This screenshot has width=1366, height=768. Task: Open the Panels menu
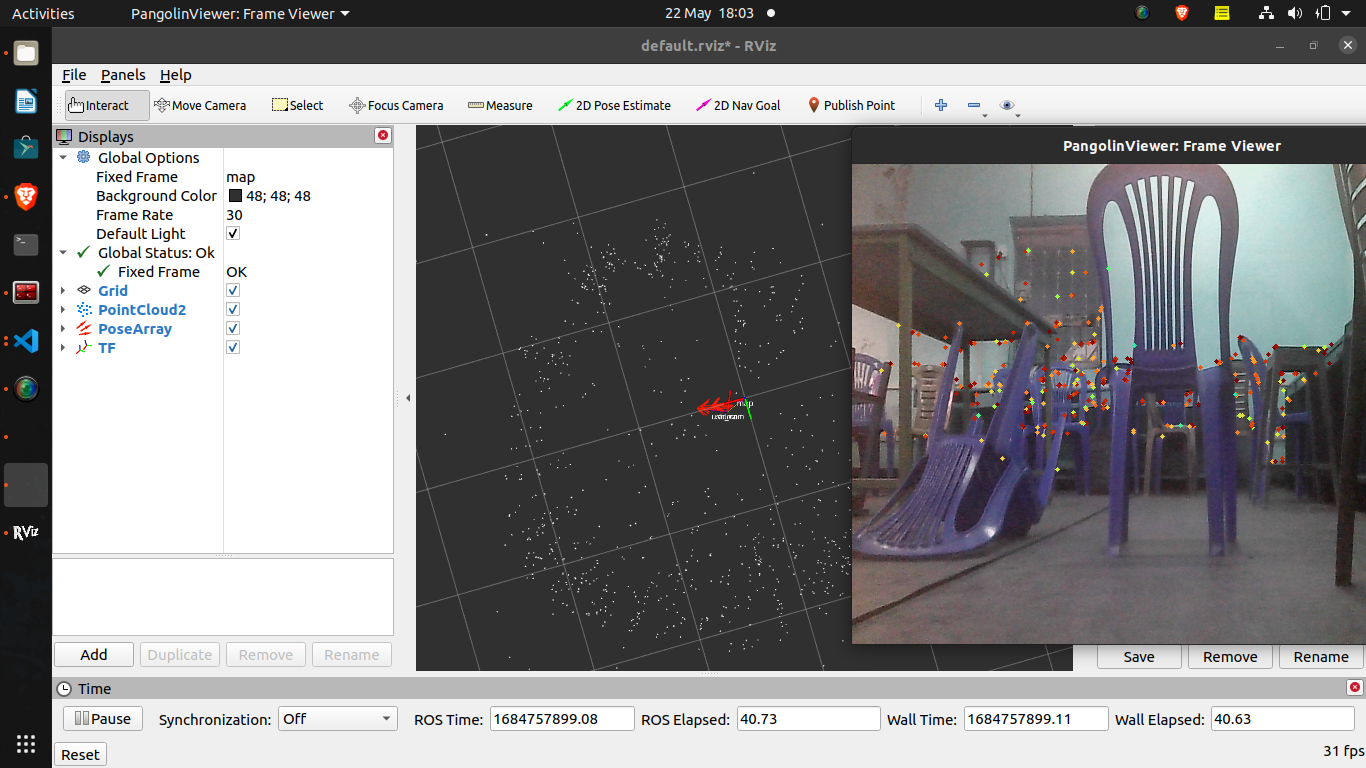coord(122,75)
